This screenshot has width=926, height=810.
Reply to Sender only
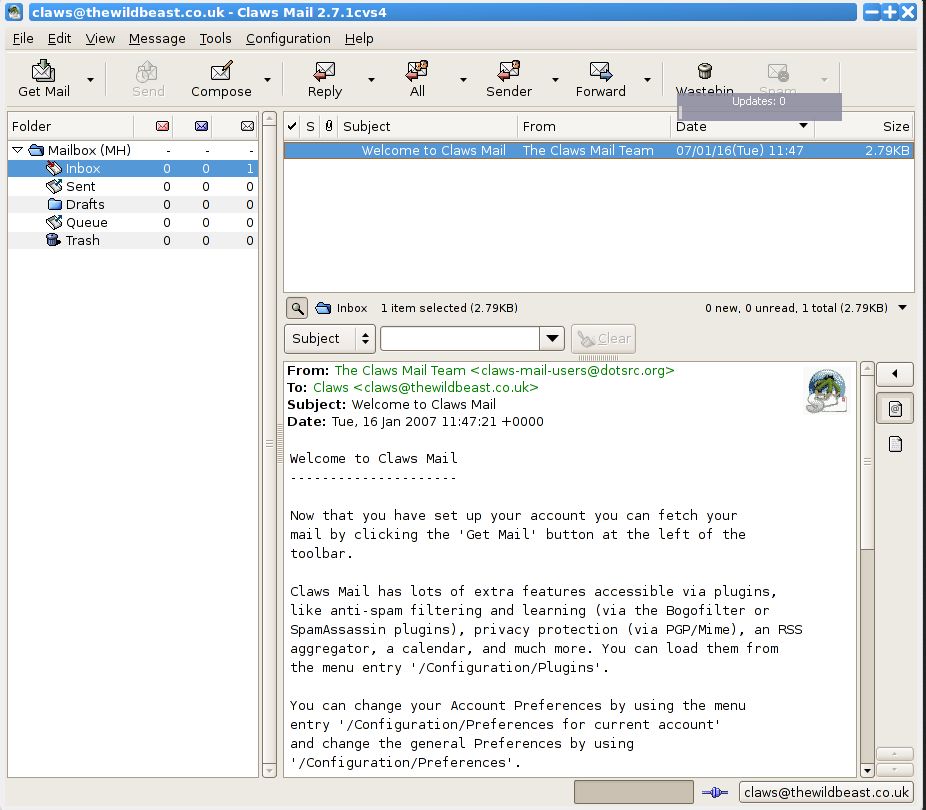coord(508,79)
